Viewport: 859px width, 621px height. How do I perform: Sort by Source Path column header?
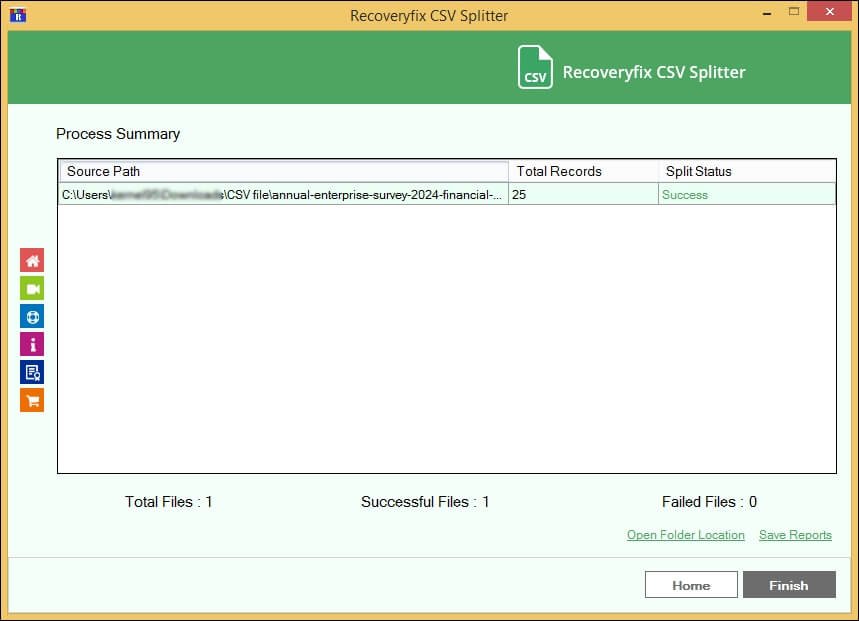[284, 171]
